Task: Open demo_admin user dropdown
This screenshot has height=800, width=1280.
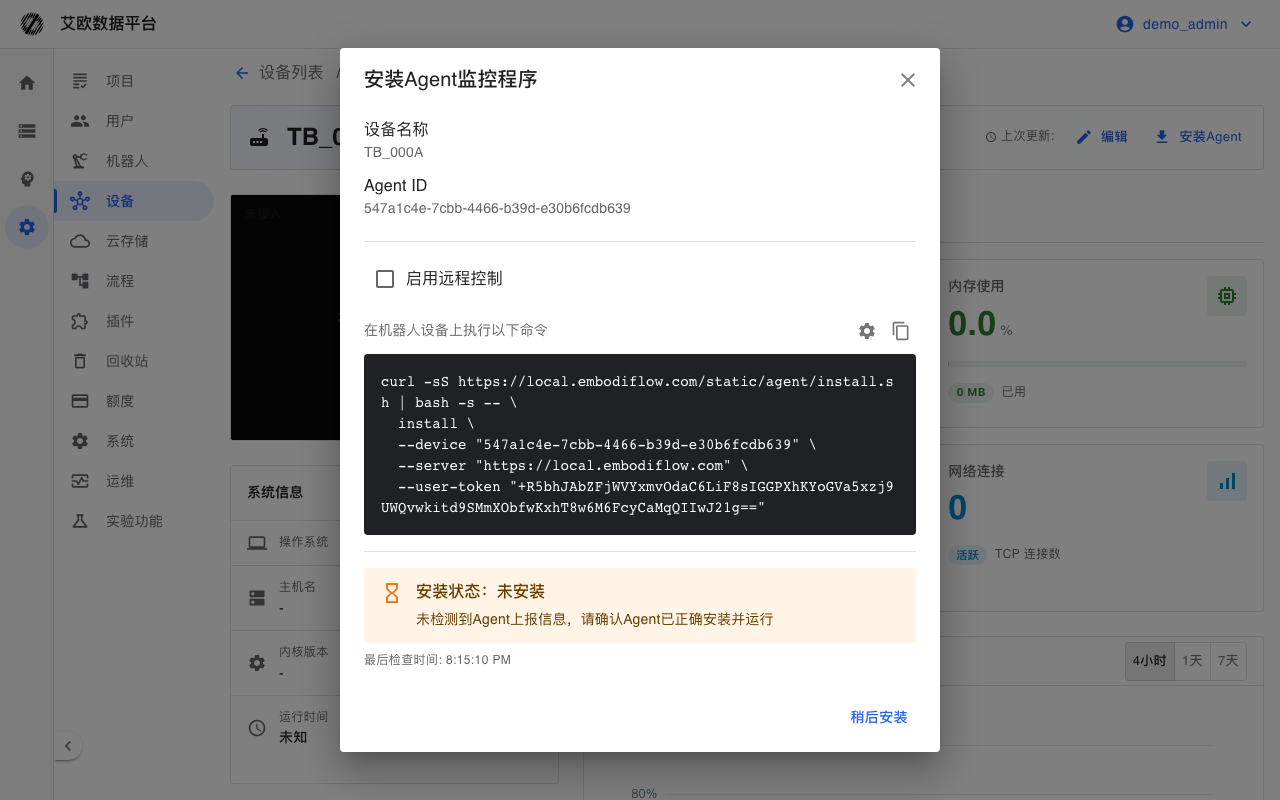Action: coord(1184,24)
